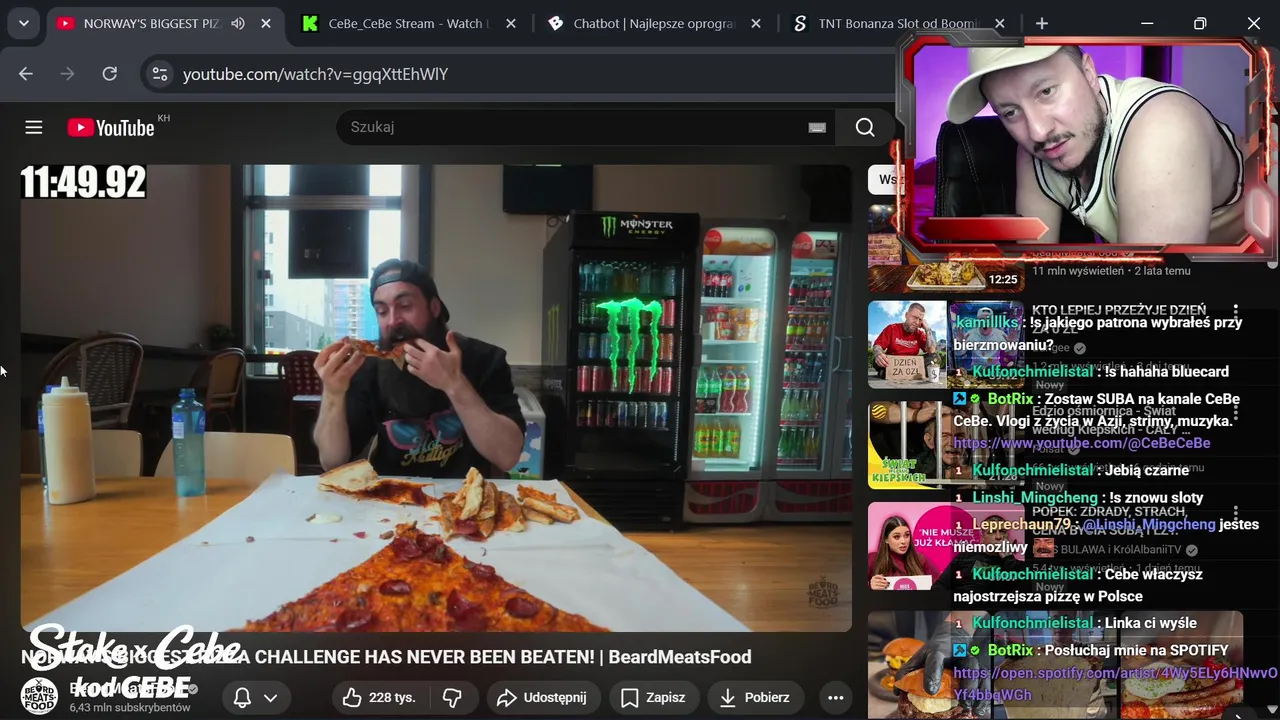Close the CeBe_CeBe Stream tab
Screen dimensions: 1280x720
[511, 23]
